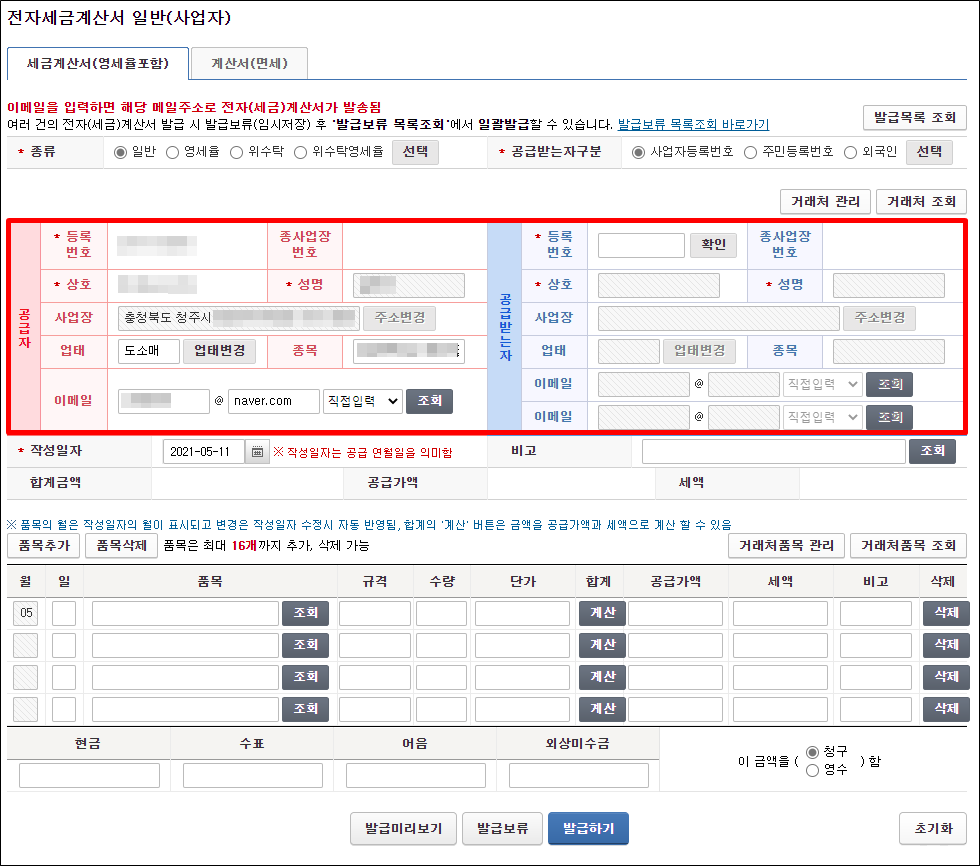This screenshot has width=980, height=866.
Task: Click 발급하기 button
Action: coord(588,829)
